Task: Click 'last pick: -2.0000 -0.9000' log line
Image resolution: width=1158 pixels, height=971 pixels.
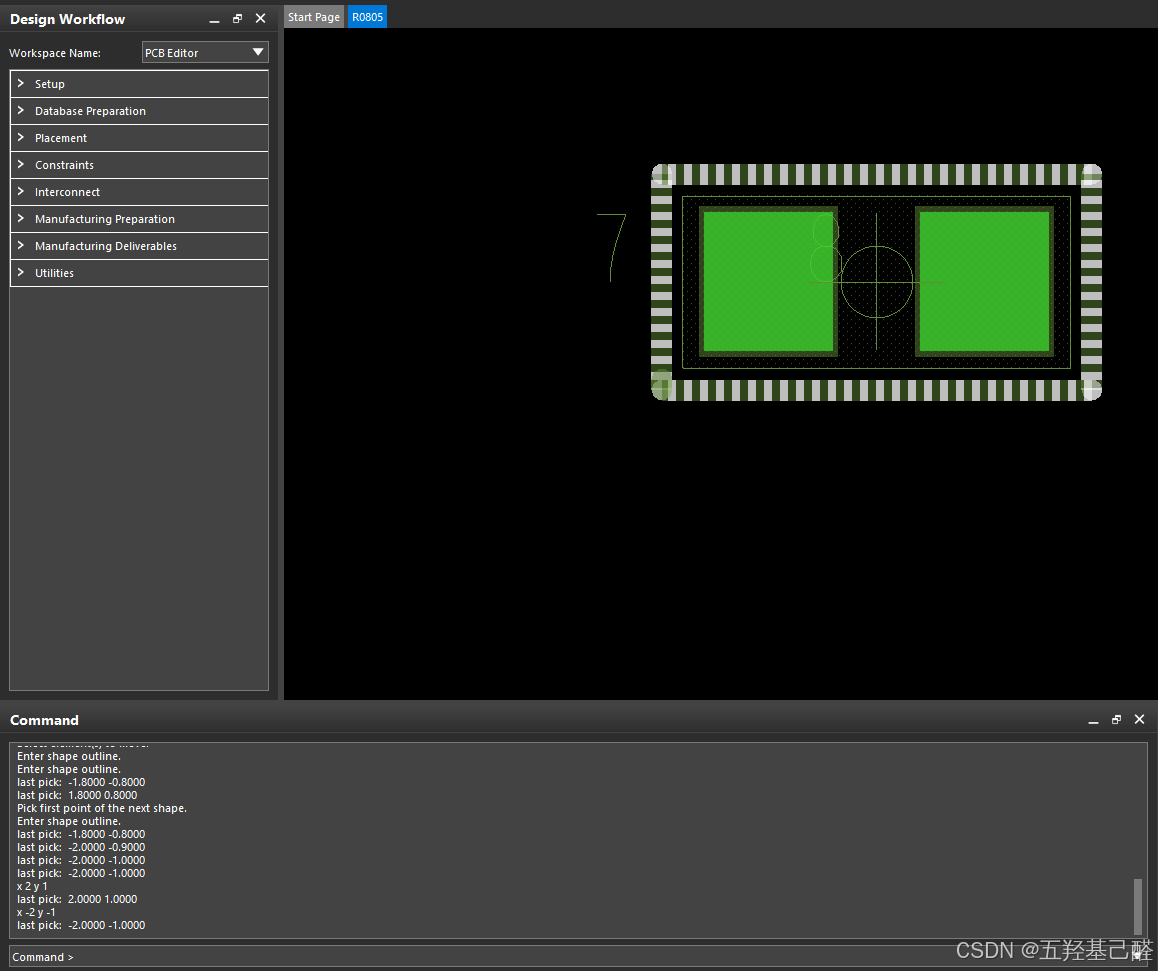Action: (x=81, y=847)
